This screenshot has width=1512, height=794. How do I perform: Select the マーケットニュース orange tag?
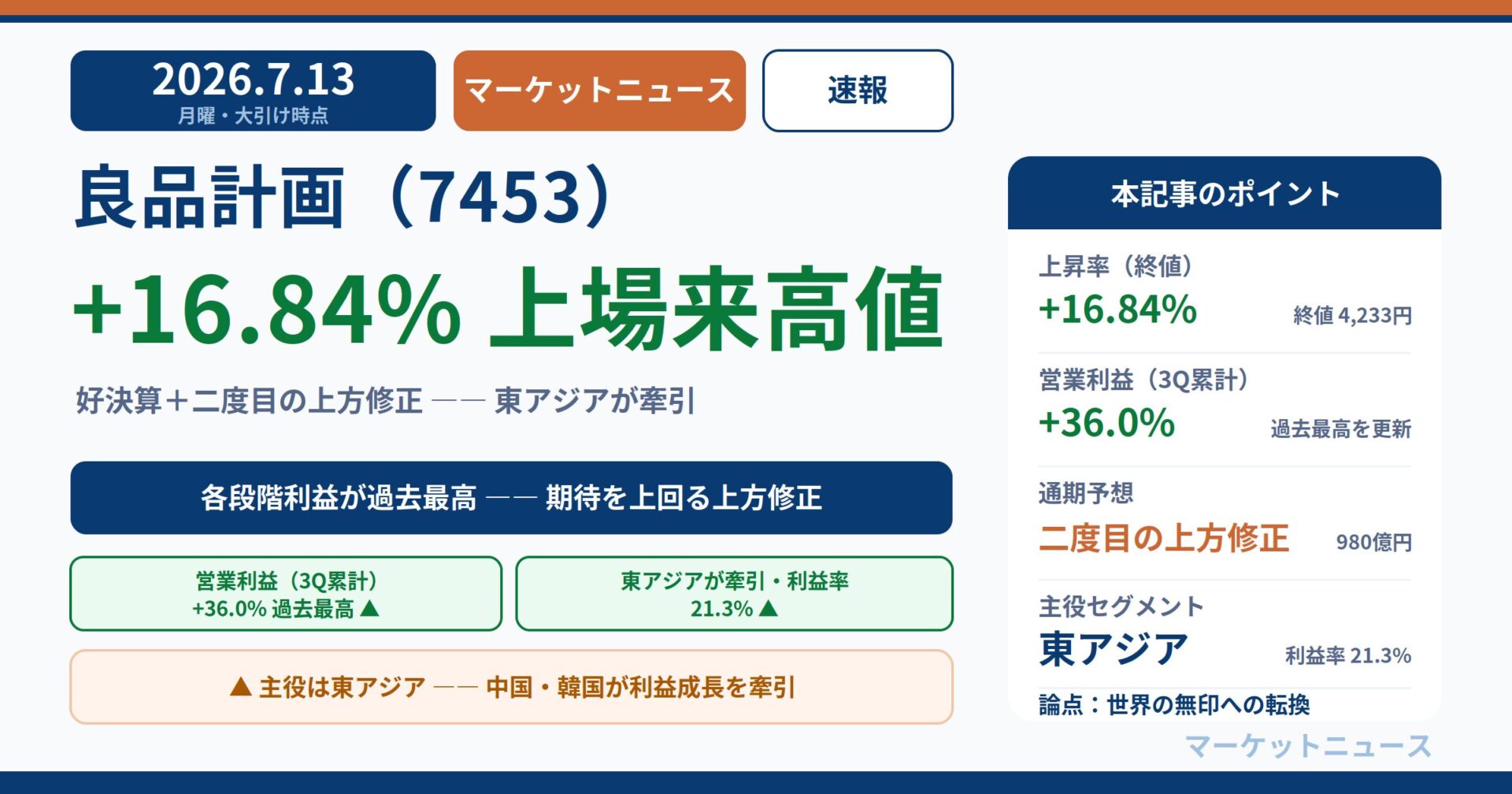click(599, 91)
